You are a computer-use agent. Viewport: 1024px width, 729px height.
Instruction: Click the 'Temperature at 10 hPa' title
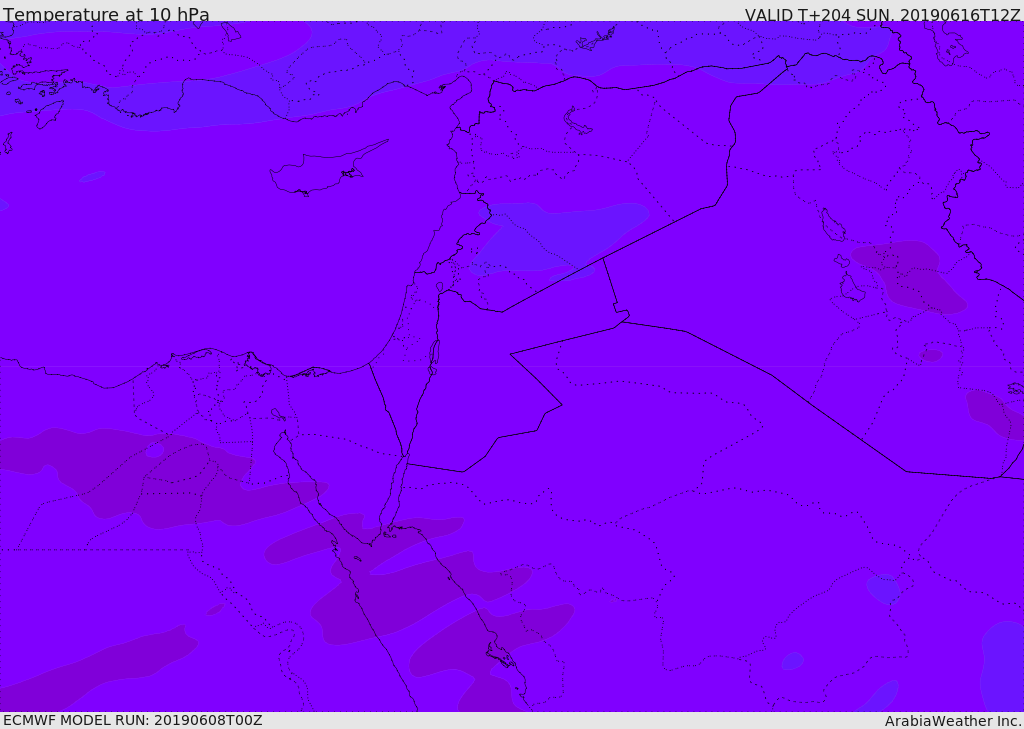pos(106,15)
